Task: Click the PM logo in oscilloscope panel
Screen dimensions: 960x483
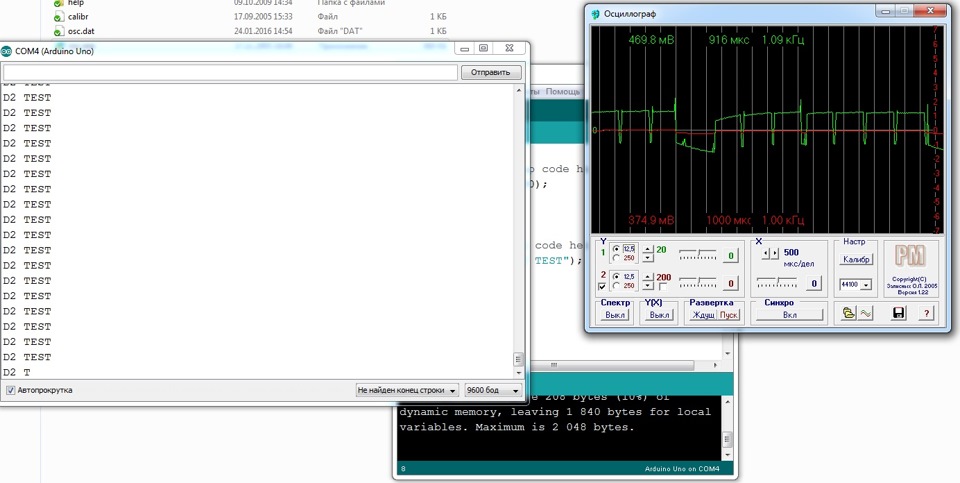Action: point(910,255)
